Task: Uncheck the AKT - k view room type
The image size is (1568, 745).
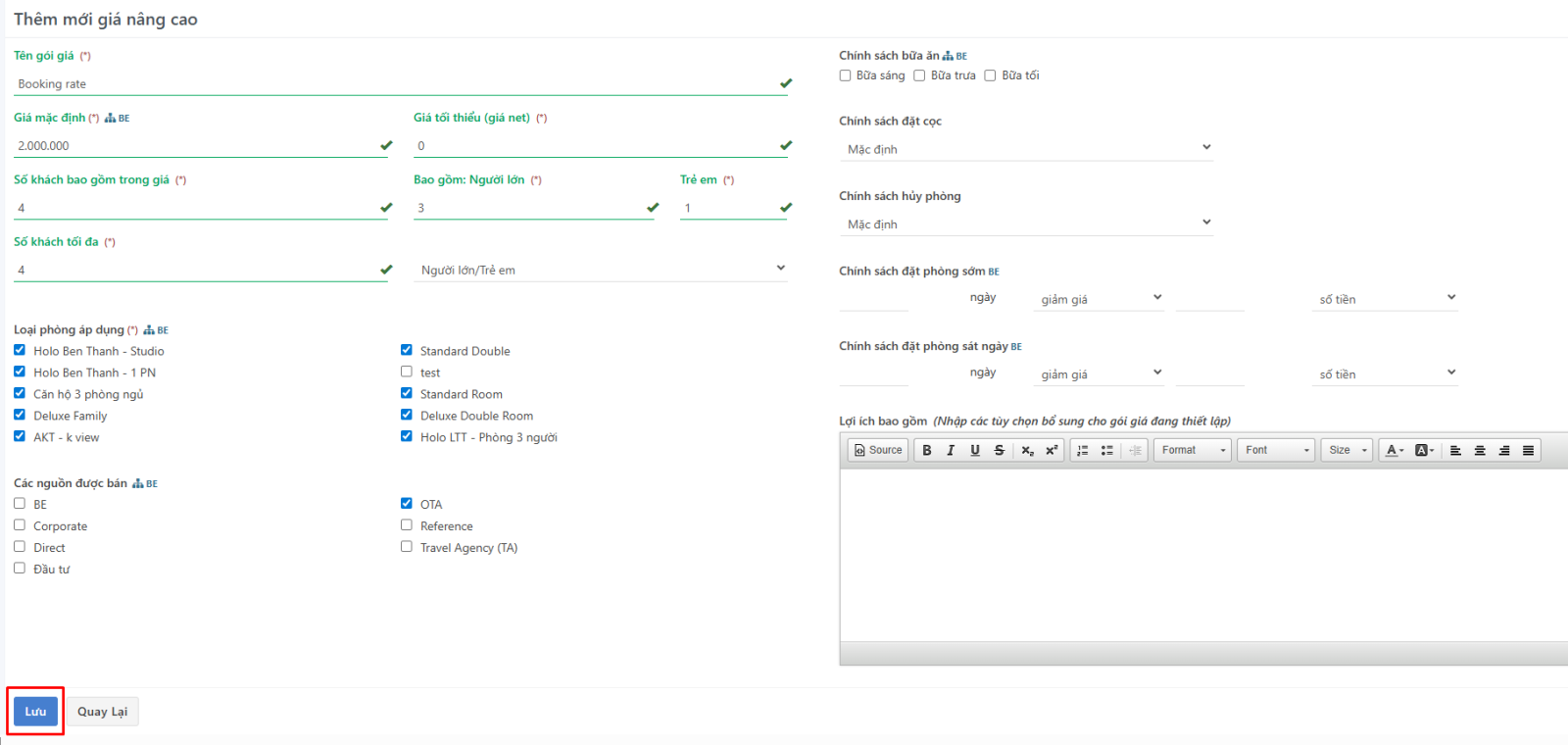Action: point(20,436)
